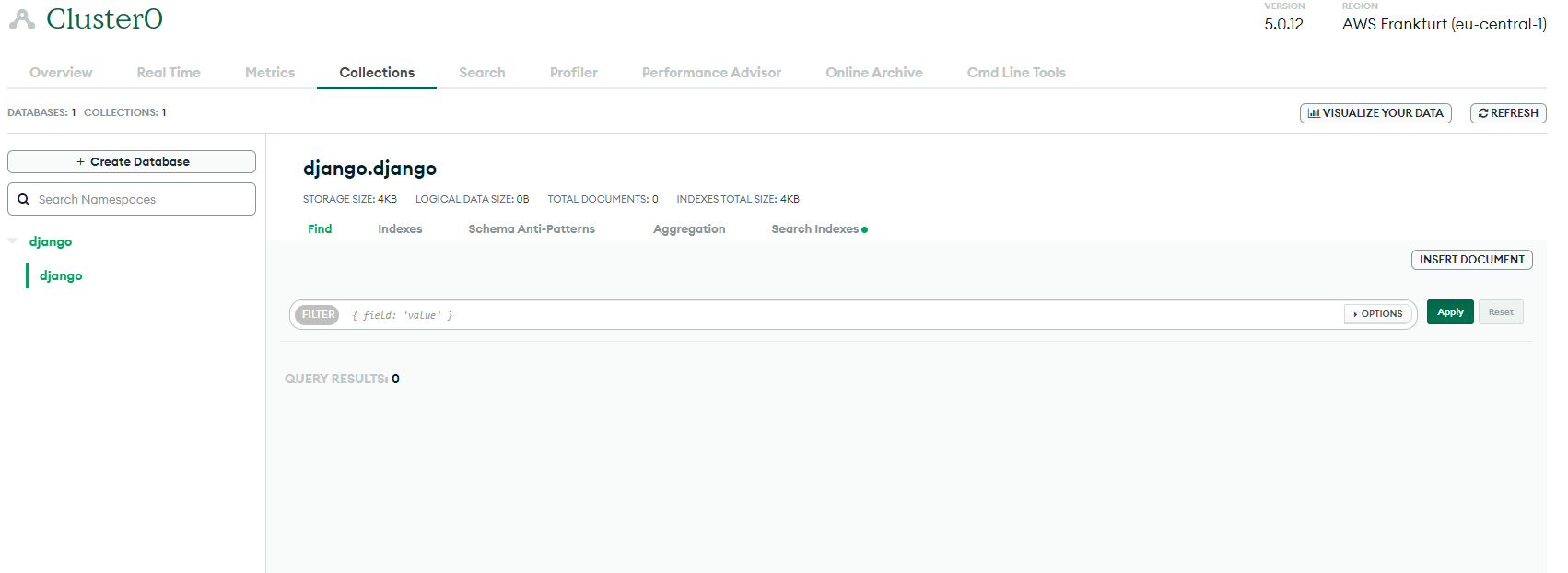
Task: Click the LOGICAL DATA SIZE: 0B stat
Action: (472, 199)
